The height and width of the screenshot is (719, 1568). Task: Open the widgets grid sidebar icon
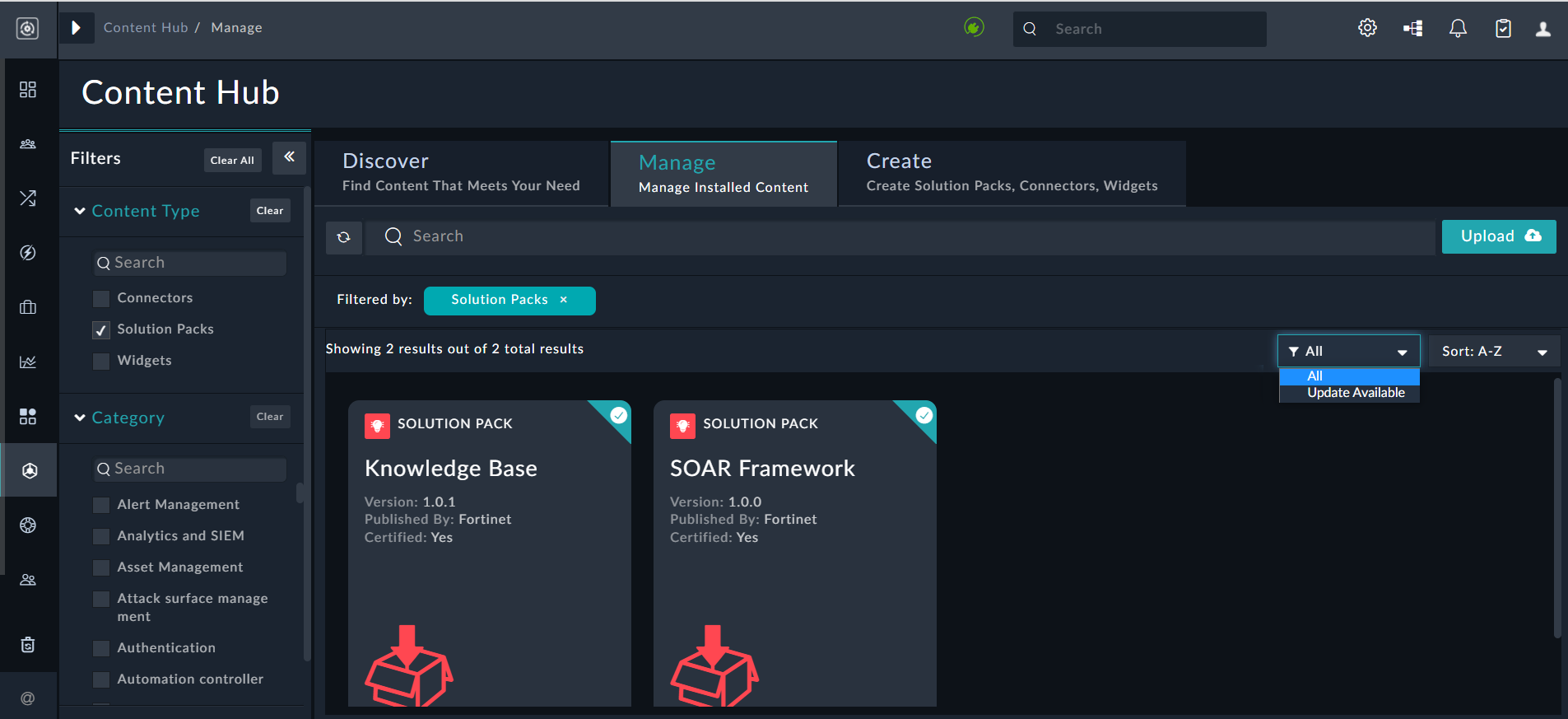pyautogui.click(x=28, y=416)
